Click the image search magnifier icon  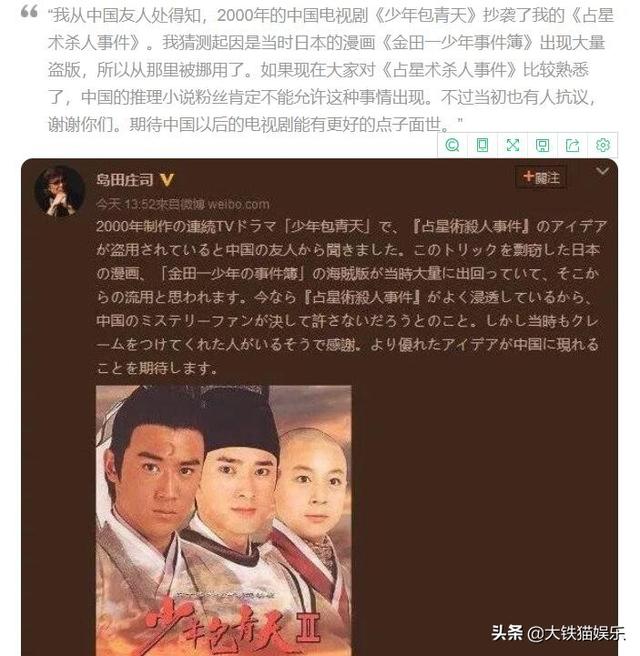[x=452, y=145]
